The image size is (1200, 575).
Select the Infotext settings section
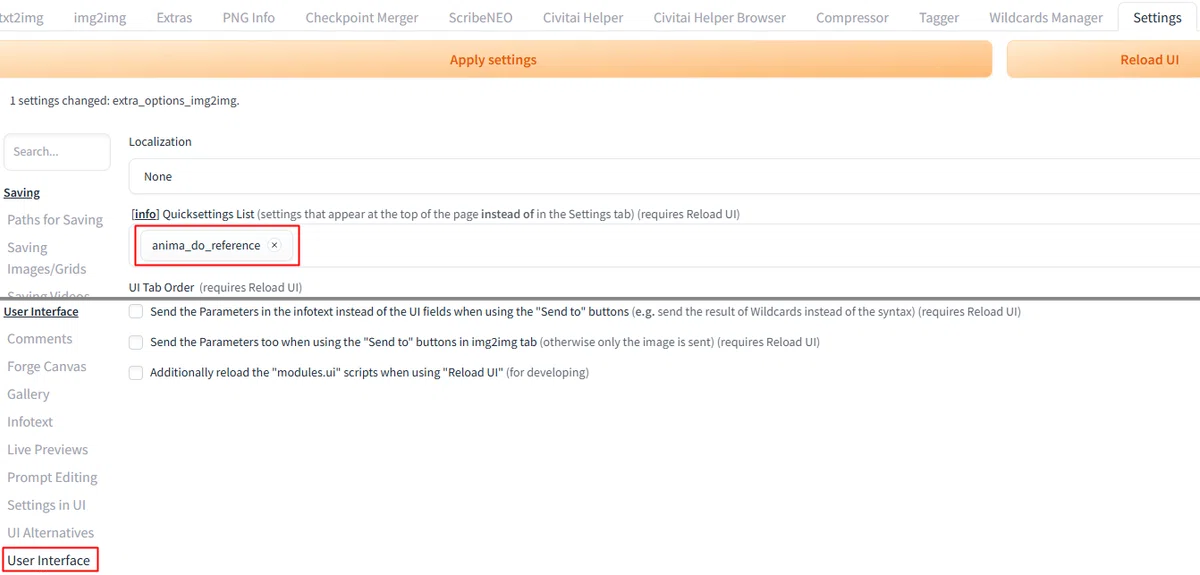pyautogui.click(x=30, y=422)
